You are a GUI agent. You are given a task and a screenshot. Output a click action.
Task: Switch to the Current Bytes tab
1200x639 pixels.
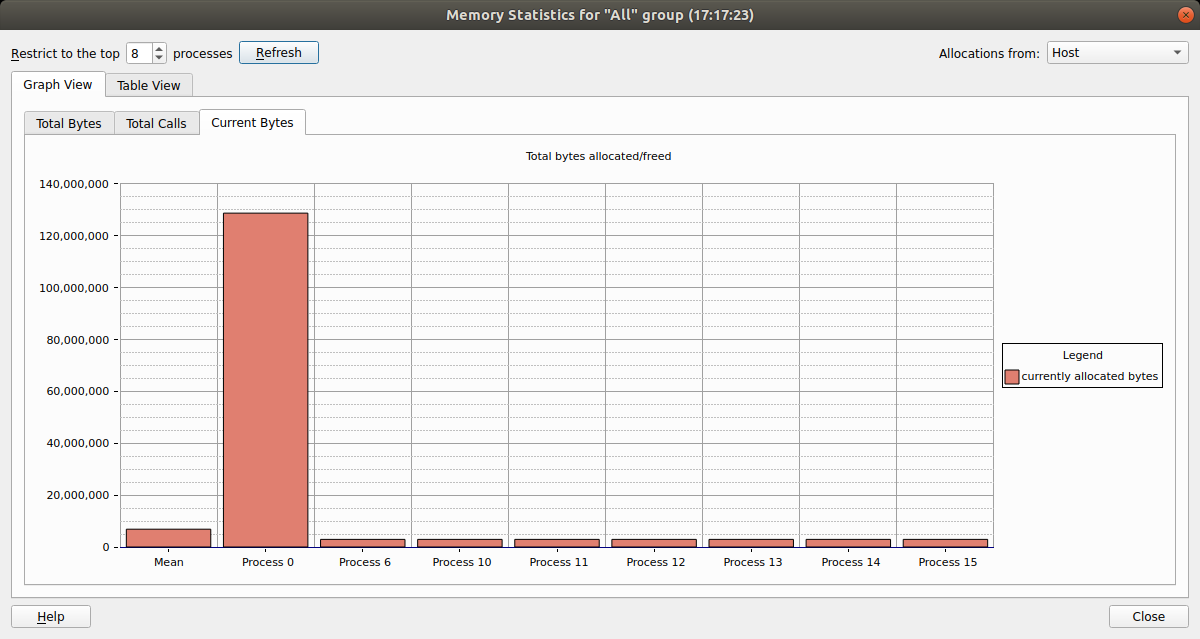point(252,123)
